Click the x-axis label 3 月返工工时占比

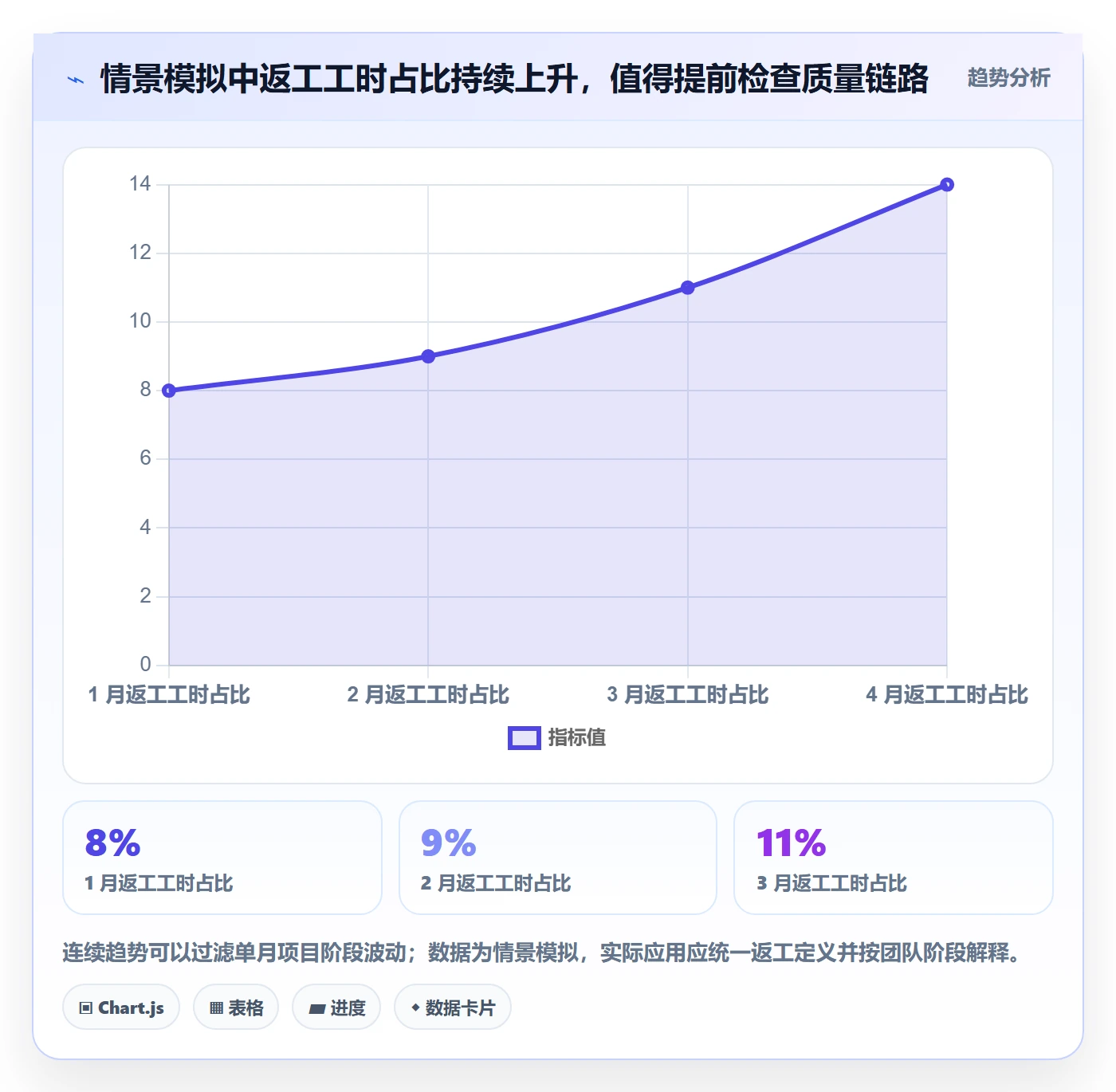pyautogui.click(x=688, y=695)
